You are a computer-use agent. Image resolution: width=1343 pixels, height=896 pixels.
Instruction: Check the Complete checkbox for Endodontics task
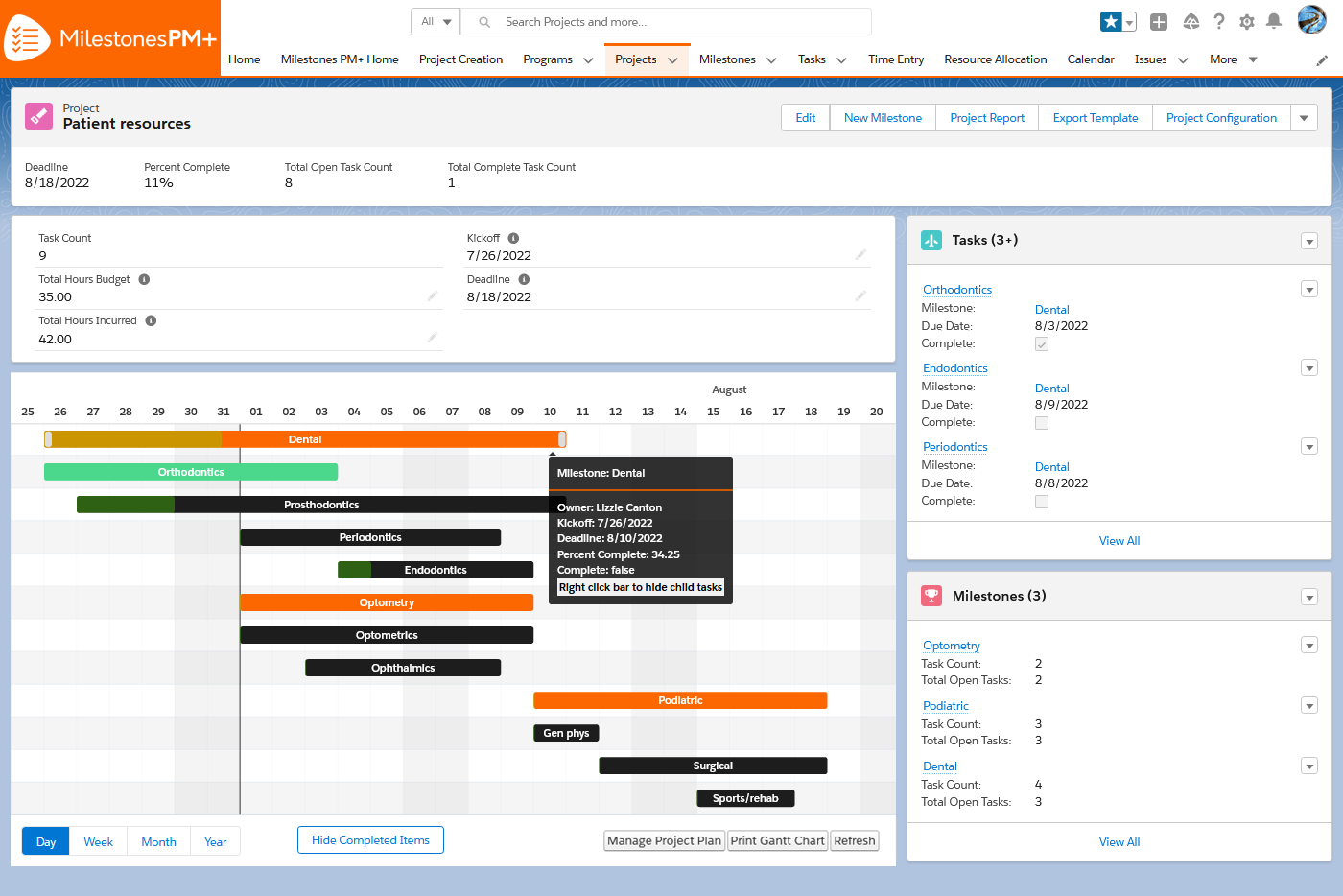click(x=1042, y=422)
